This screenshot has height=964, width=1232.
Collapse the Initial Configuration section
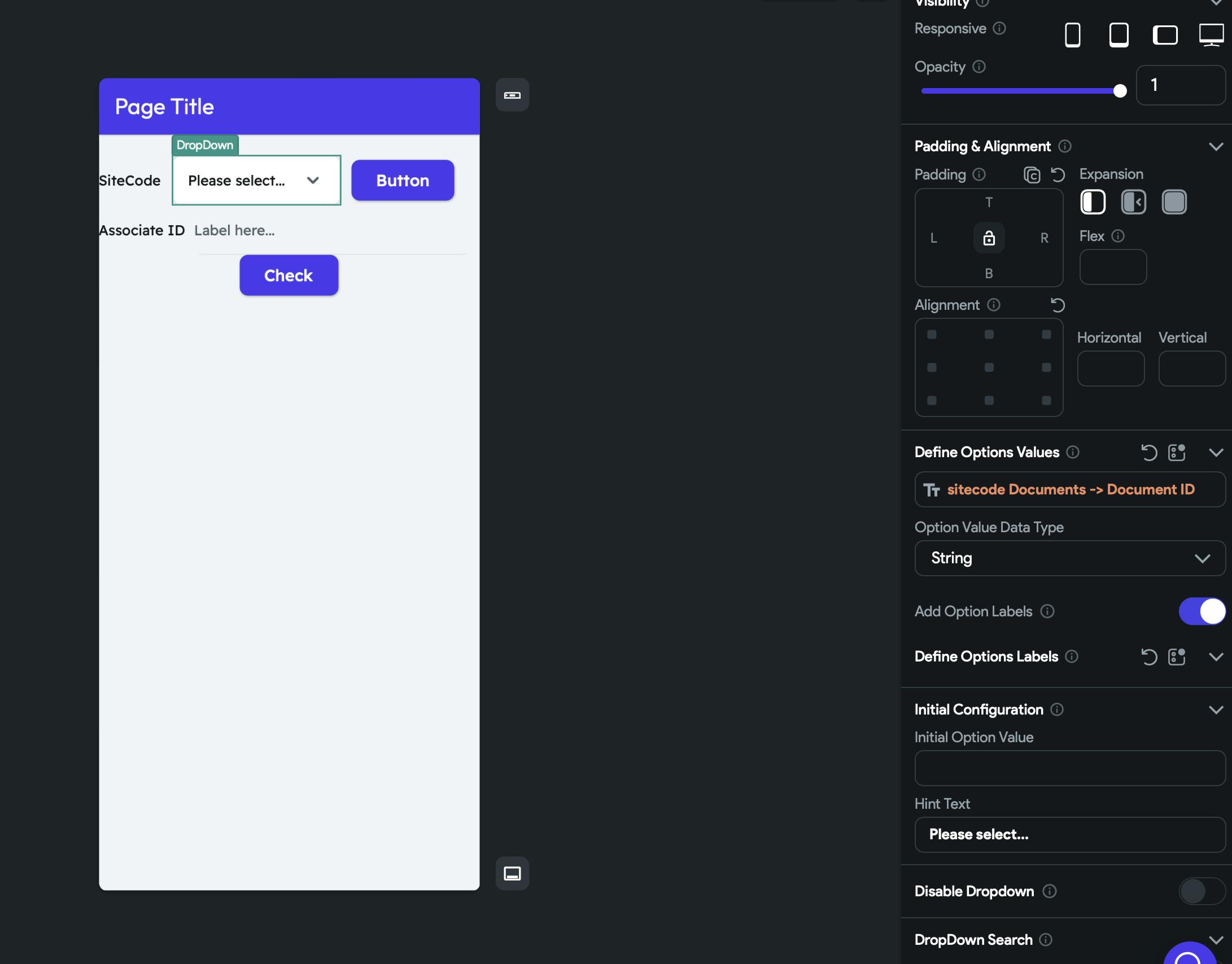[x=1216, y=710]
